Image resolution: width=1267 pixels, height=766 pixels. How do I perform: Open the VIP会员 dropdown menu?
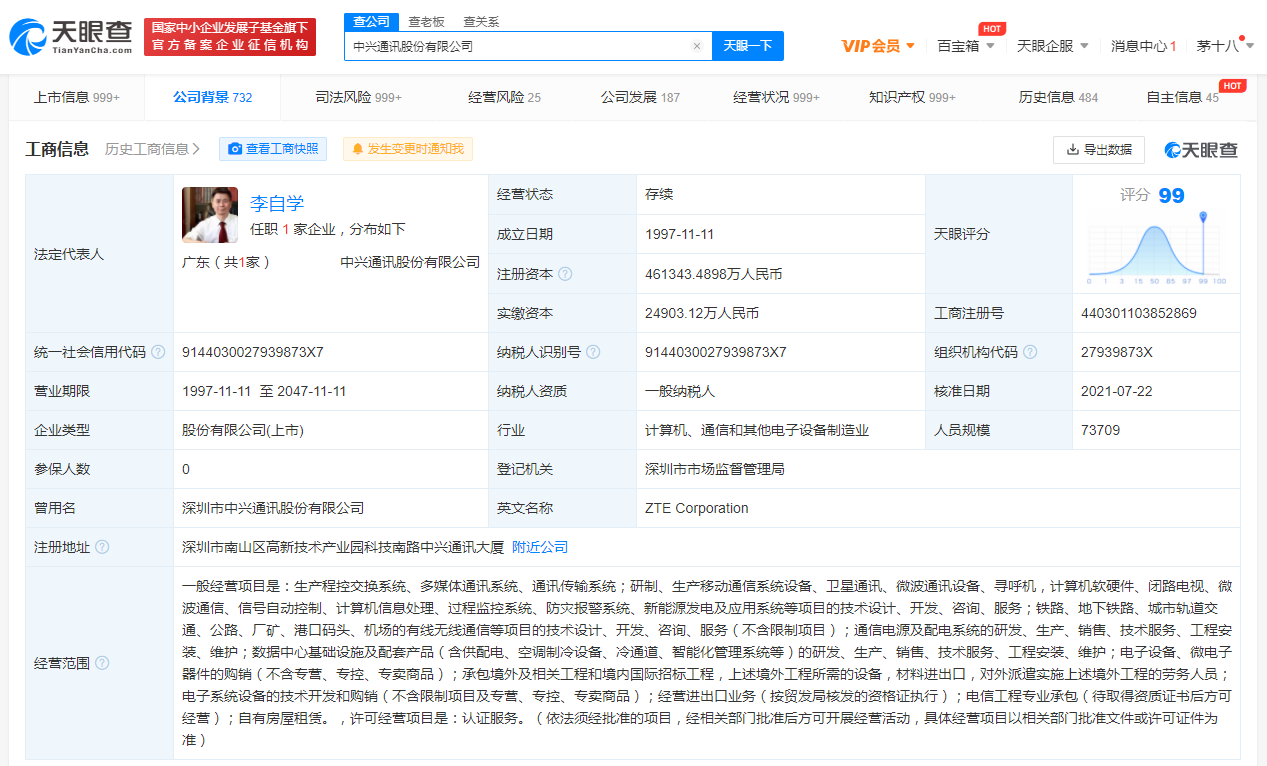tap(878, 46)
